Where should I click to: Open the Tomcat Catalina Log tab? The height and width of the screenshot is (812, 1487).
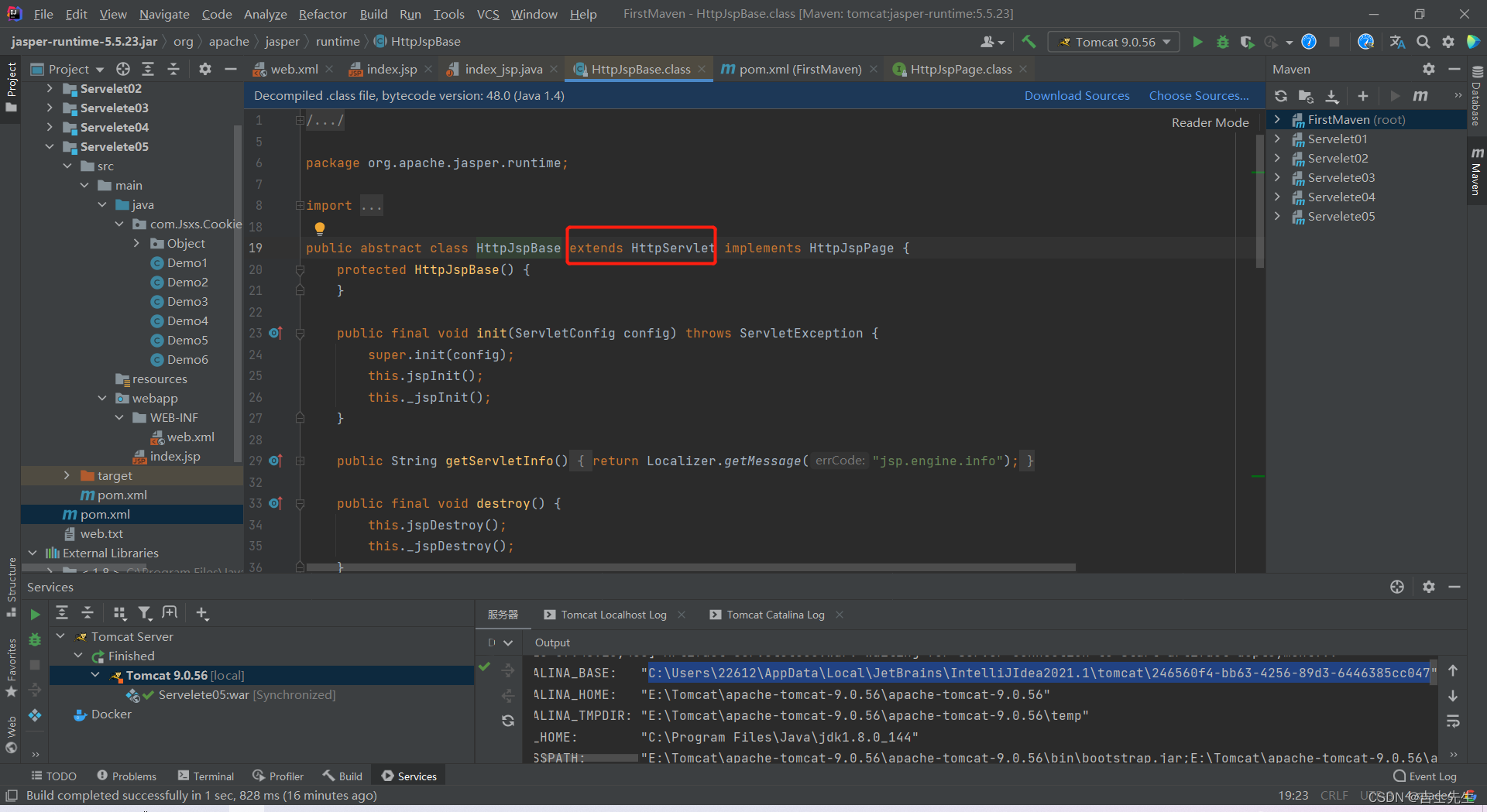pos(775,615)
